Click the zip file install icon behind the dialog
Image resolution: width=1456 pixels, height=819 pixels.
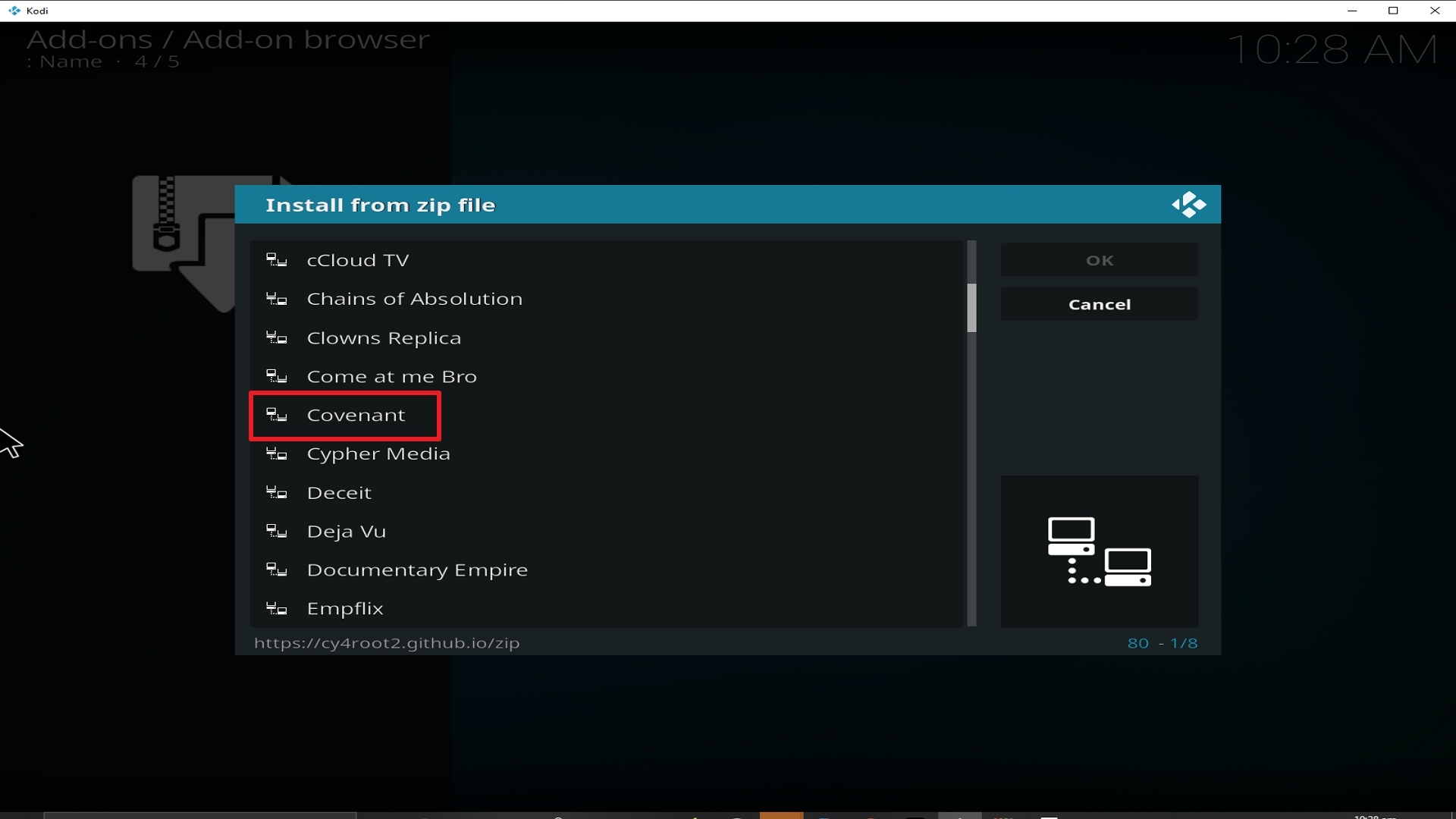tap(184, 243)
